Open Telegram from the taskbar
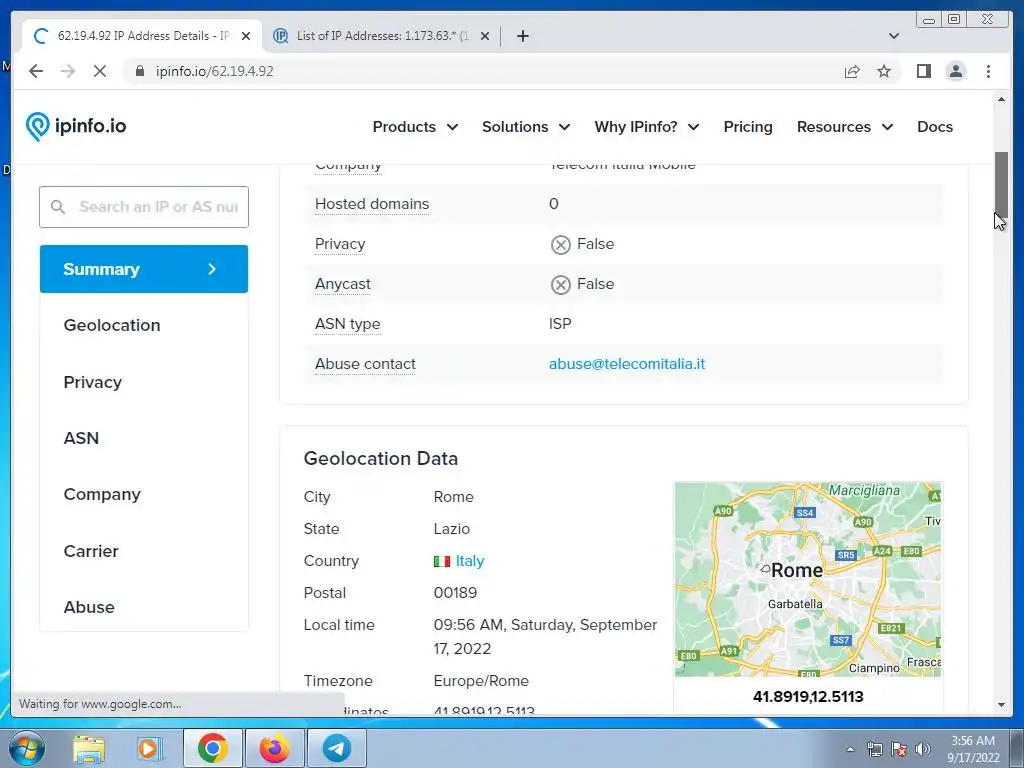This screenshot has height=768, width=1024. (x=337, y=748)
